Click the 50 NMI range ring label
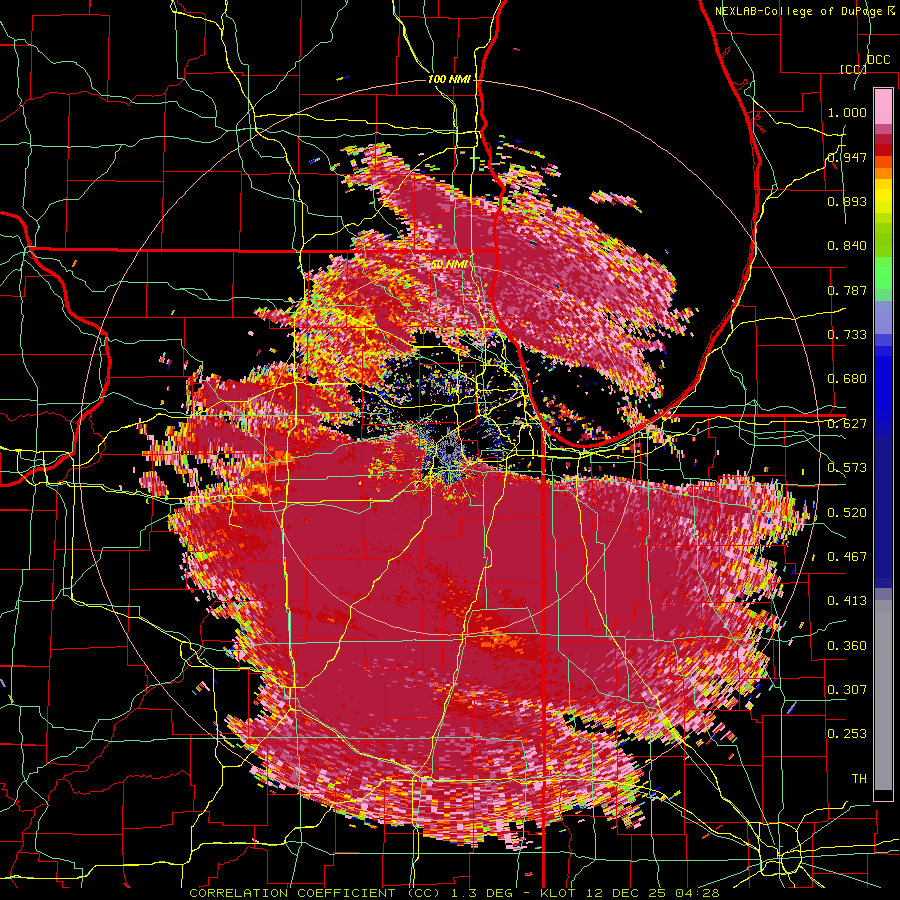 point(448,265)
